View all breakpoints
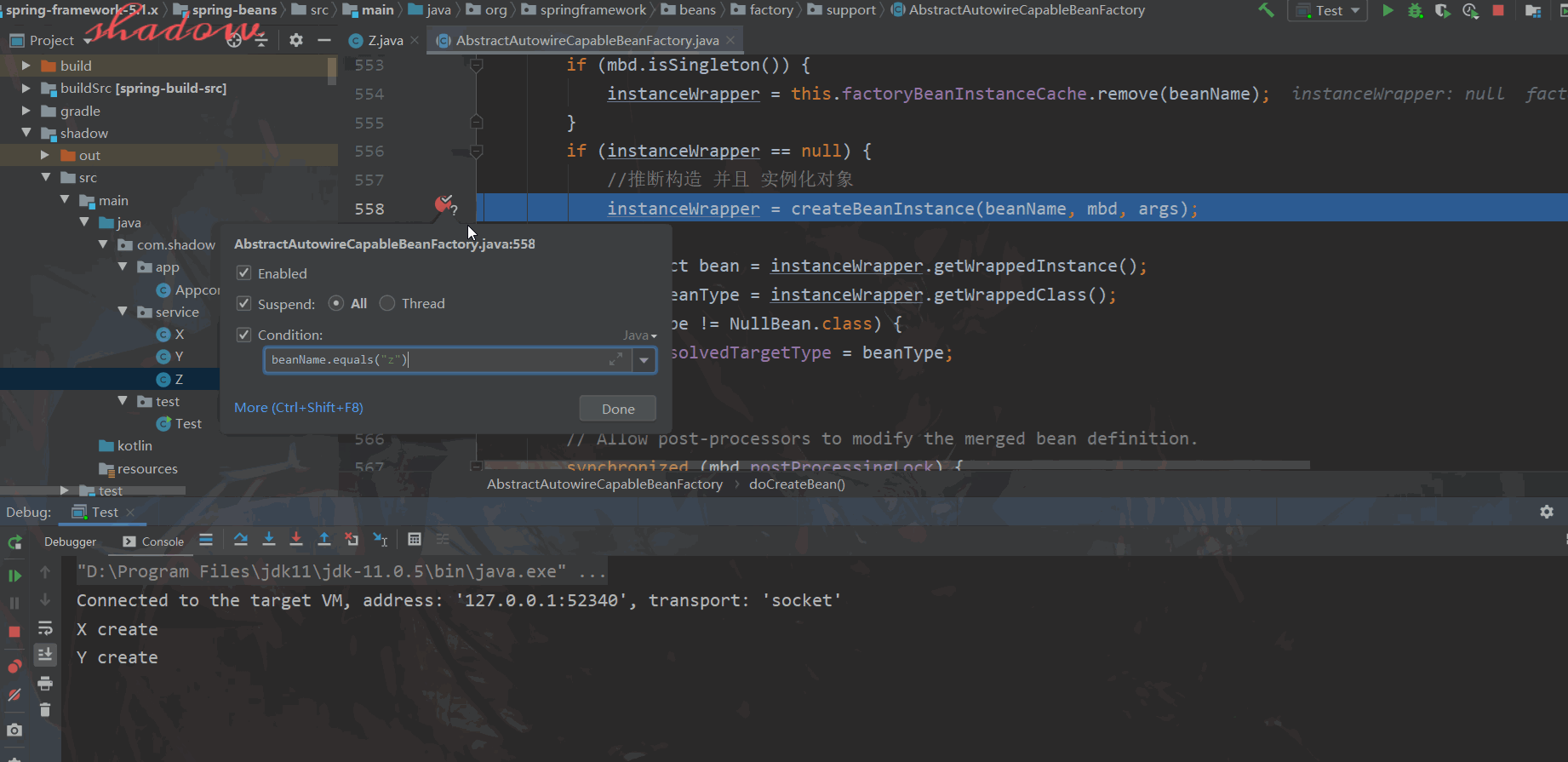Viewport: 1568px width, 762px height. (x=14, y=666)
